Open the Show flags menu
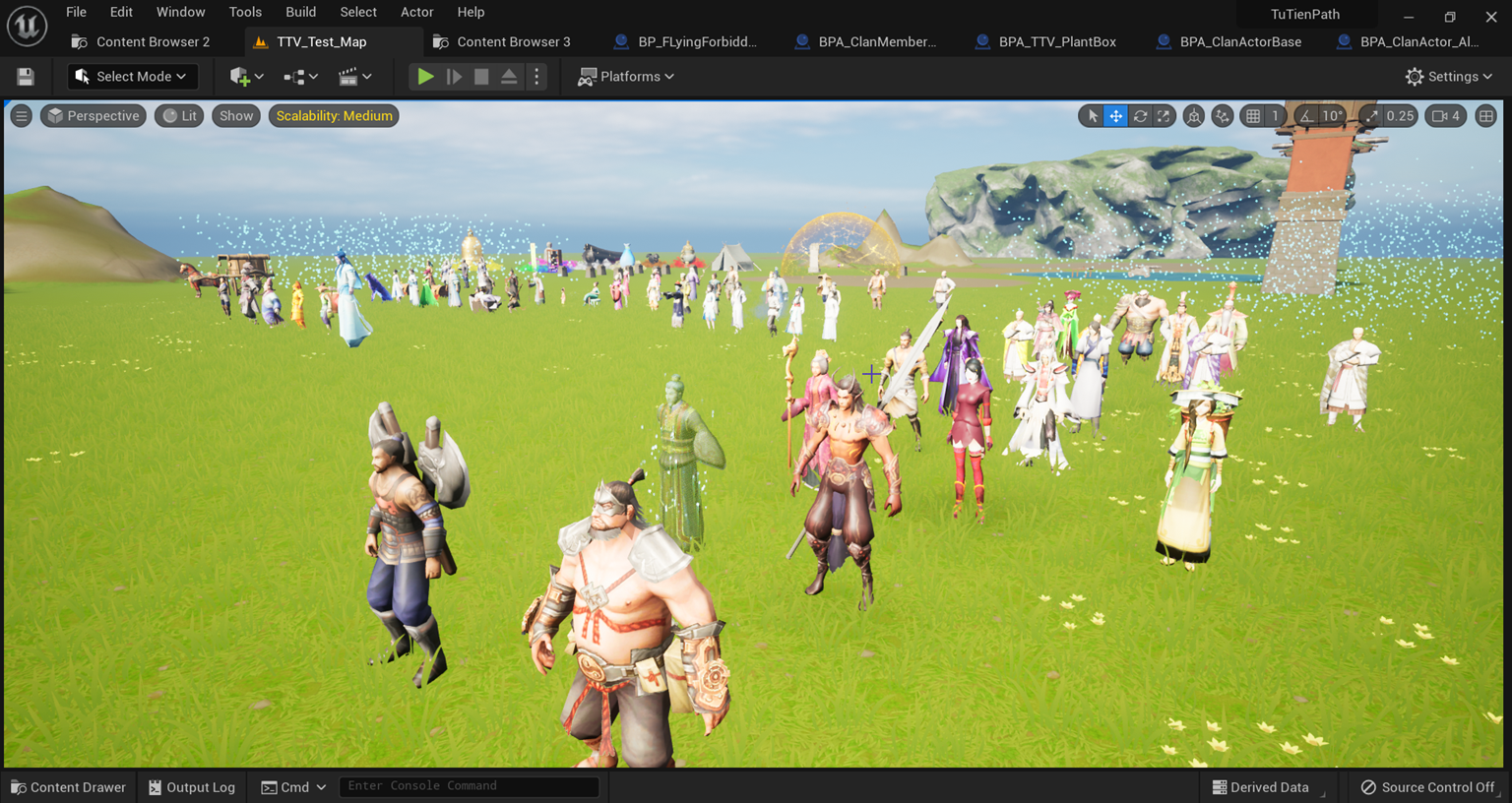Image resolution: width=1512 pixels, height=803 pixels. (x=236, y=116)
